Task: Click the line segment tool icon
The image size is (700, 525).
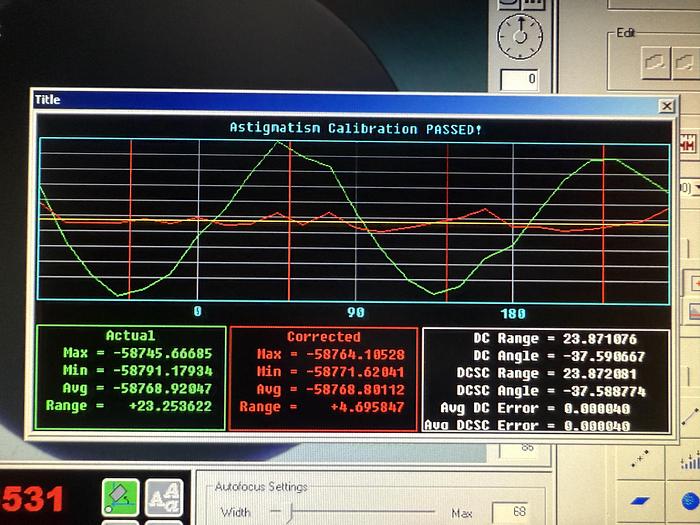Action: pyautogui.click(x=690, y=418)
